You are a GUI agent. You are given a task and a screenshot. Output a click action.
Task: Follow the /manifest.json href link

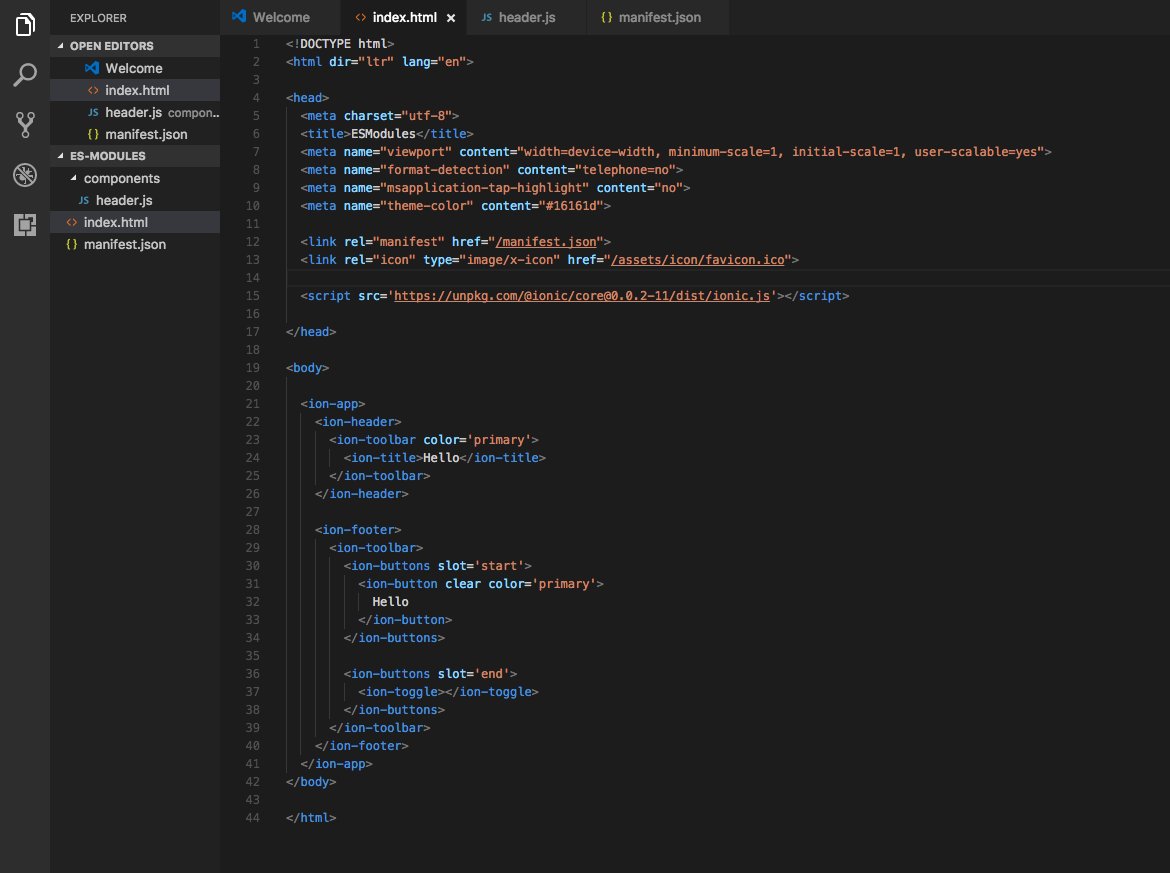546,242
